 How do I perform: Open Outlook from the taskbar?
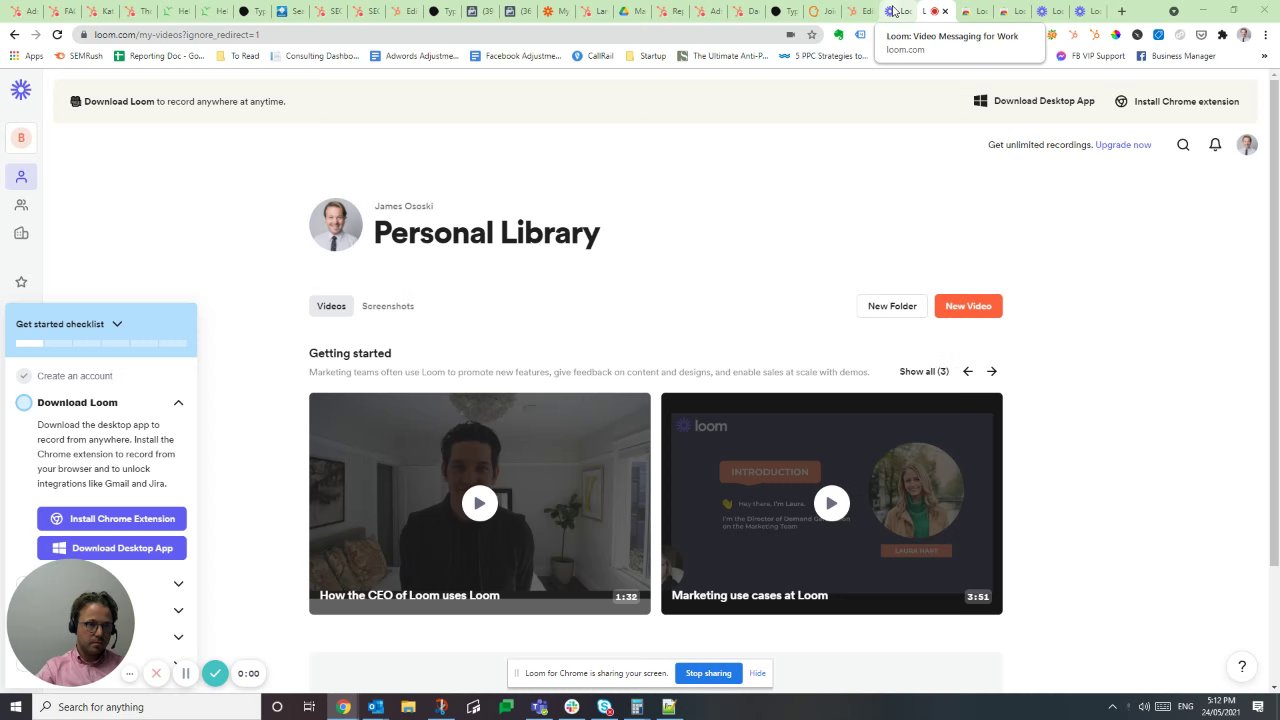375,707
